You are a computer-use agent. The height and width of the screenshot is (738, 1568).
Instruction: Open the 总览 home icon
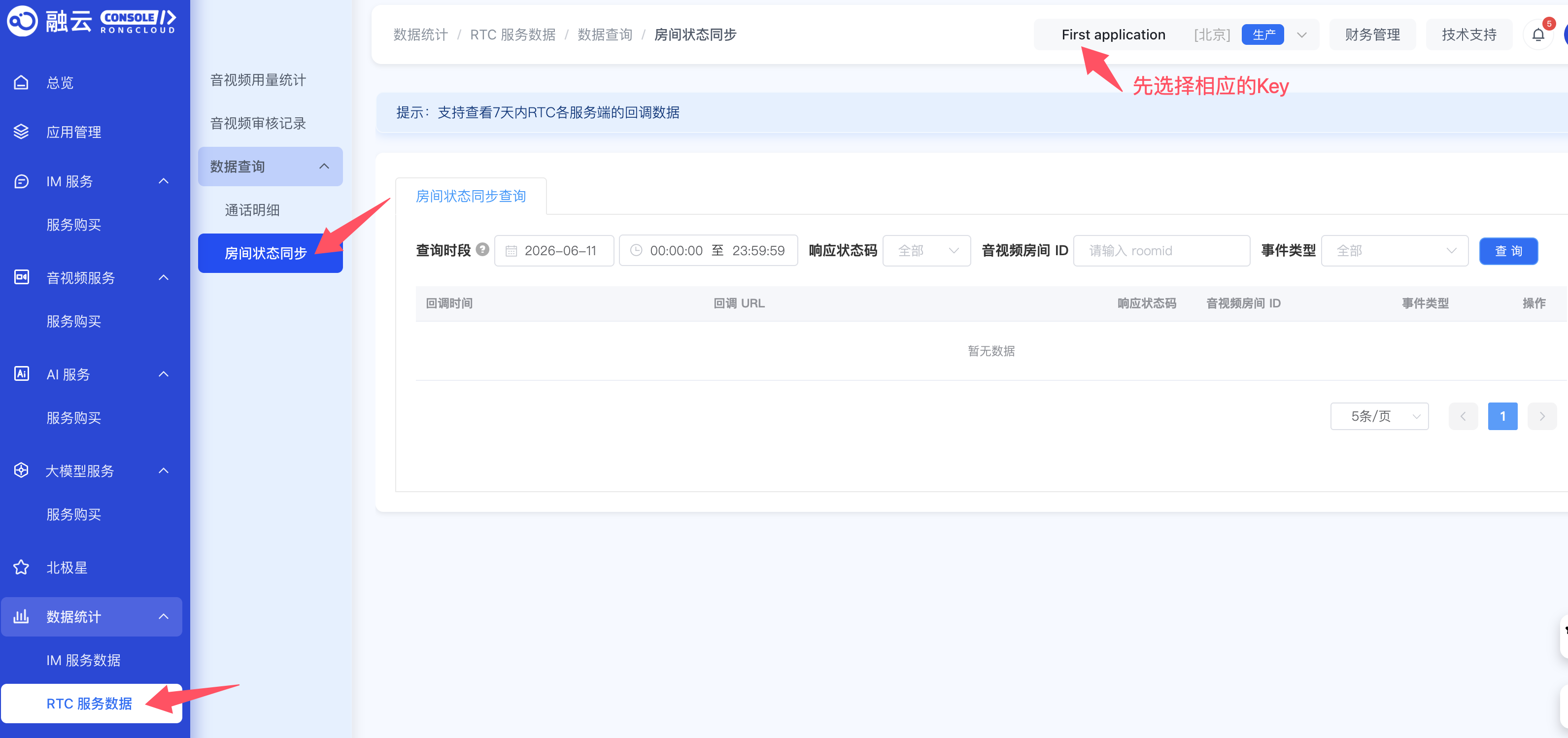[21, 82]
